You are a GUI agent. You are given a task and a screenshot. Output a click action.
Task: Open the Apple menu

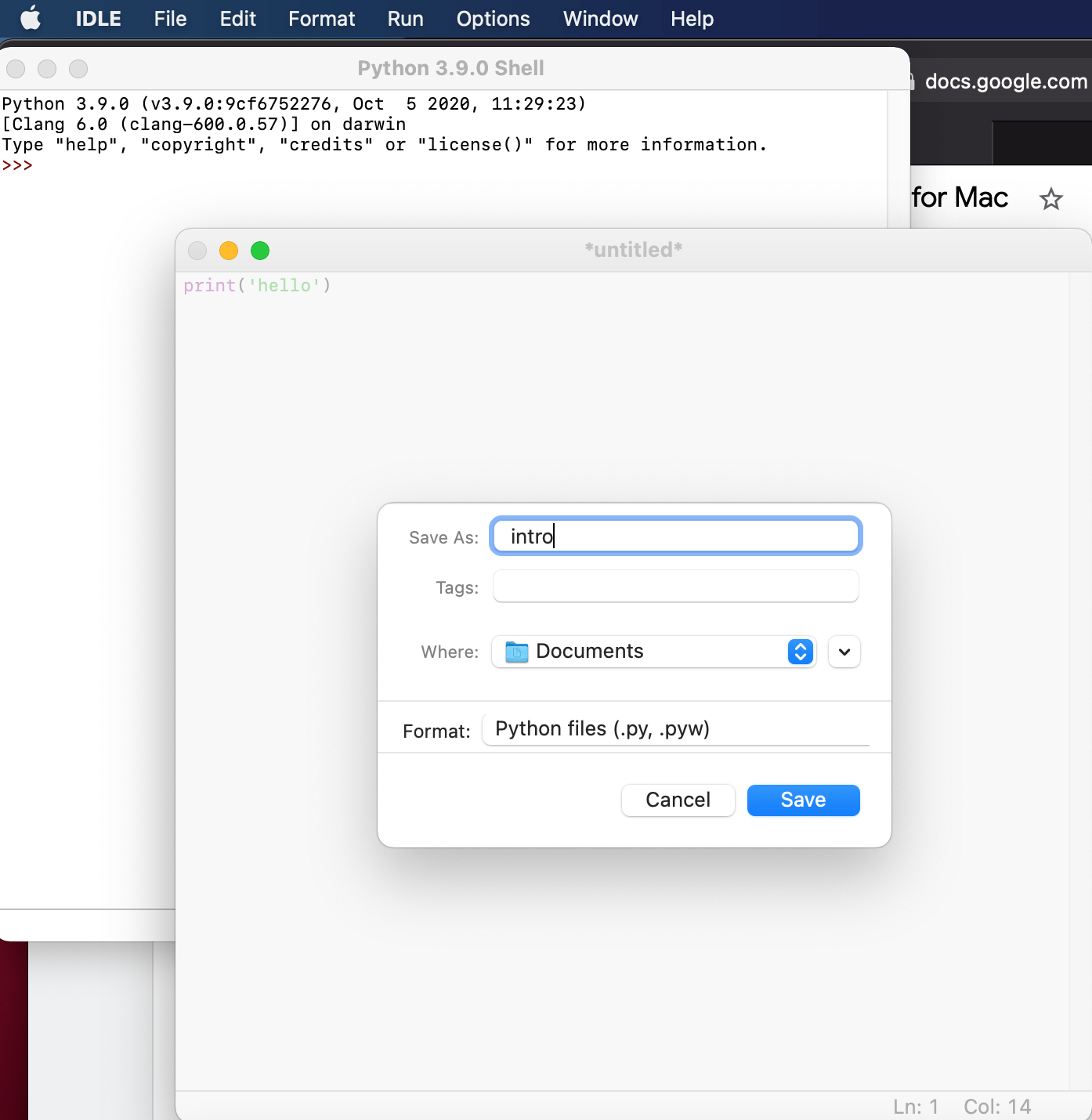31,18
